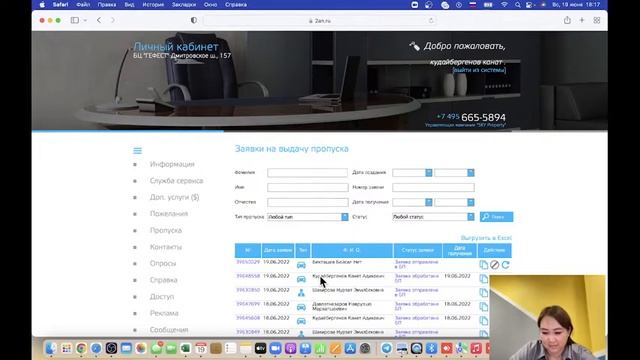This screenshot has width=640, height=360.
Task: Open Доп. услуги ($) in the sidebar
Action: (175, 197)
